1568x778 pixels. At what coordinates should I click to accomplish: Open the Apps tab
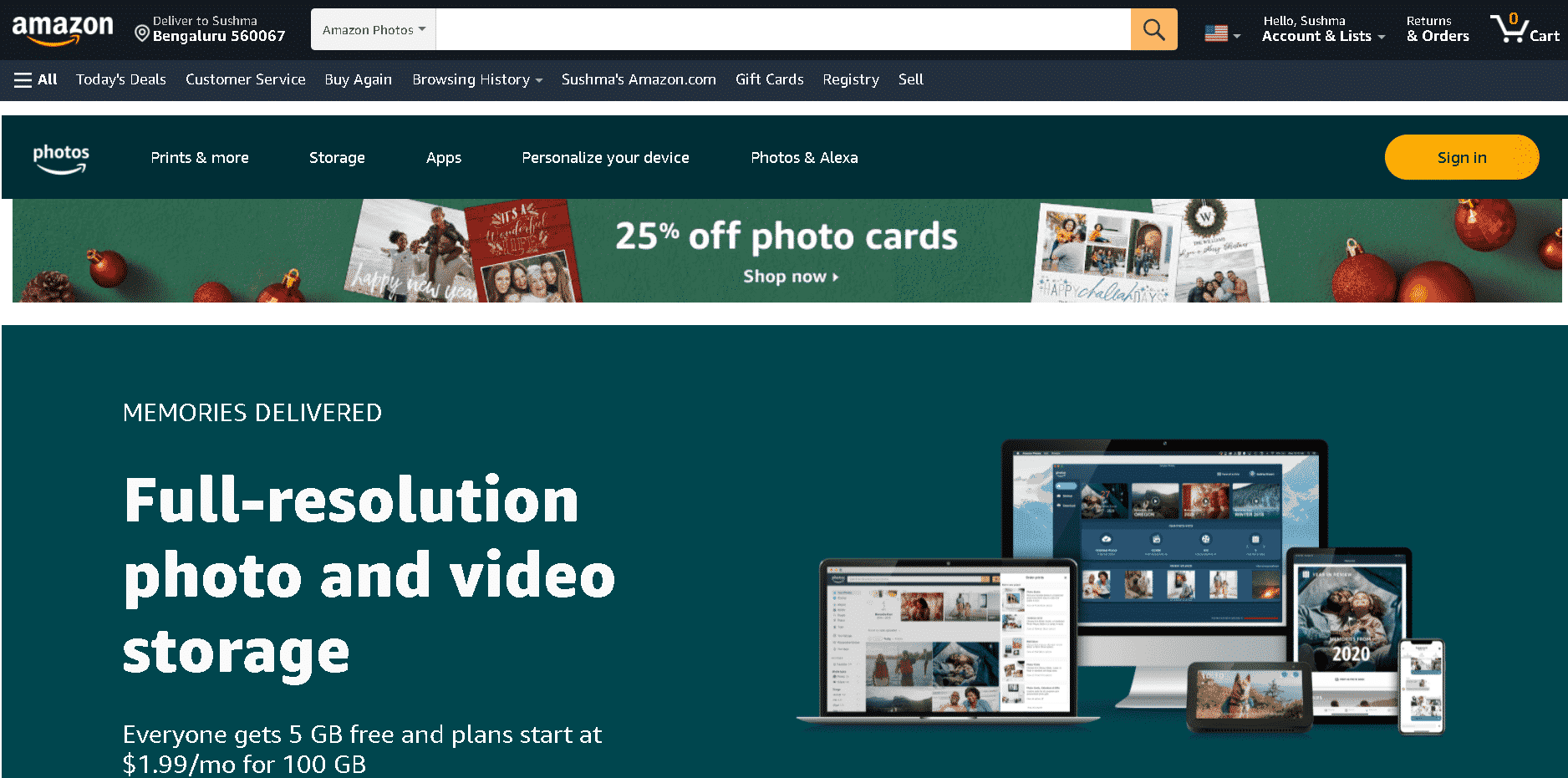[x=444, y=158]
